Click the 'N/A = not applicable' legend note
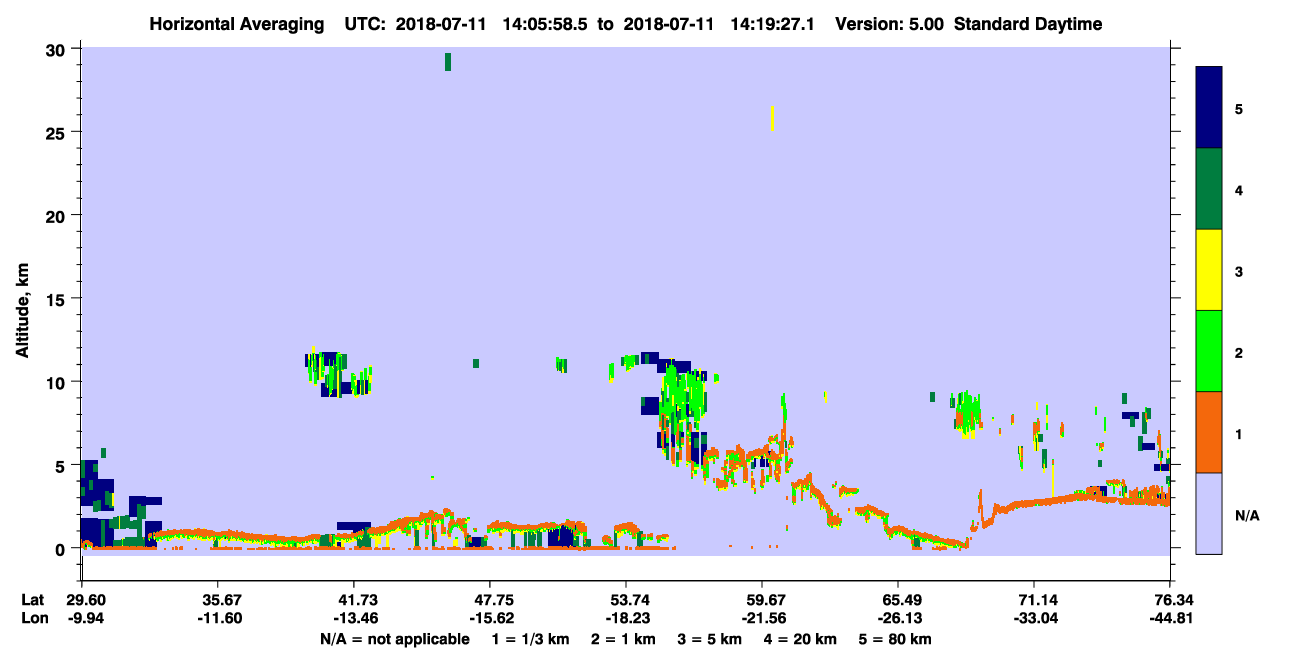 click(x=395, y=639)
